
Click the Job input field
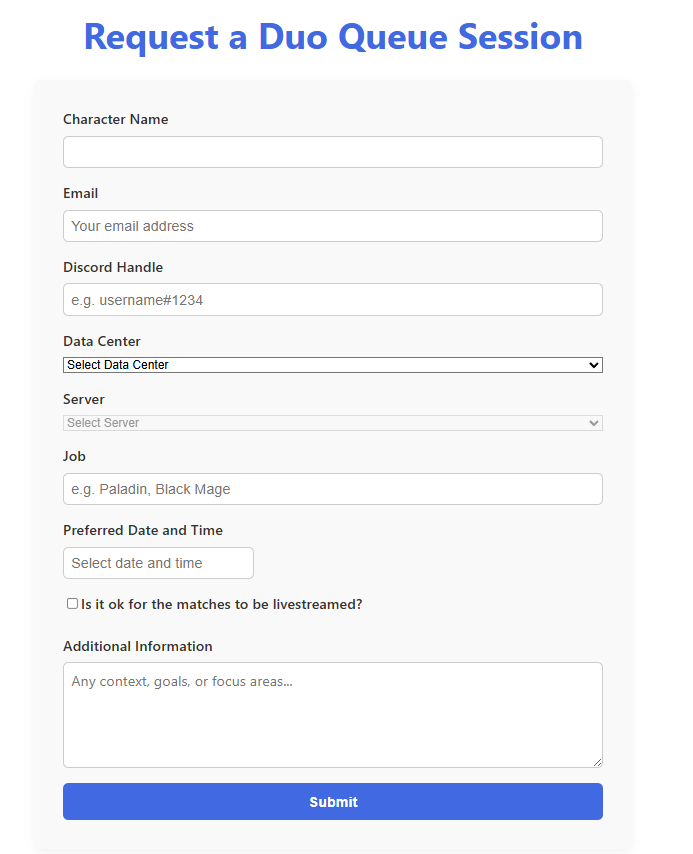tap(332, 489)
